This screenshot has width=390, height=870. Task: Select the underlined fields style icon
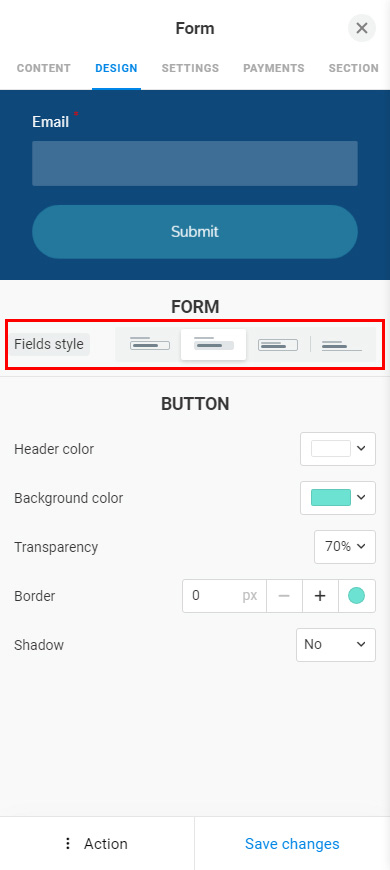pos(342,344)
